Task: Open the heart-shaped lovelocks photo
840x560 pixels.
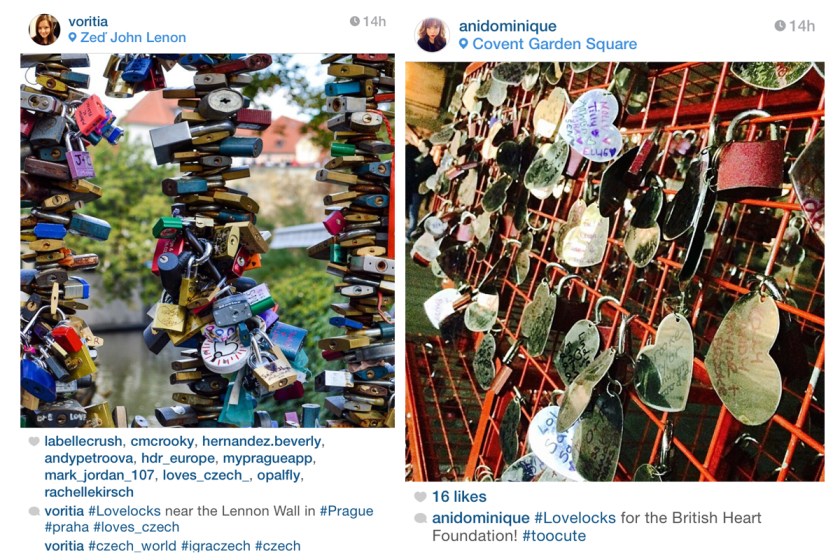Action: coord(614,272)
